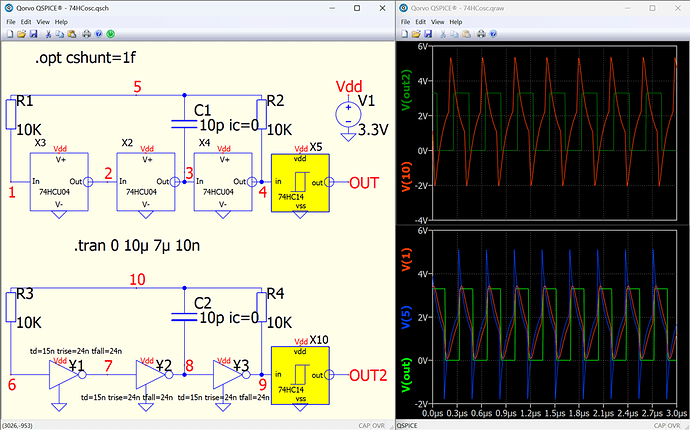Viewport: 690px width, 430px height.
Task: Maximize the schematic window
Action: [x=357, y=8]
